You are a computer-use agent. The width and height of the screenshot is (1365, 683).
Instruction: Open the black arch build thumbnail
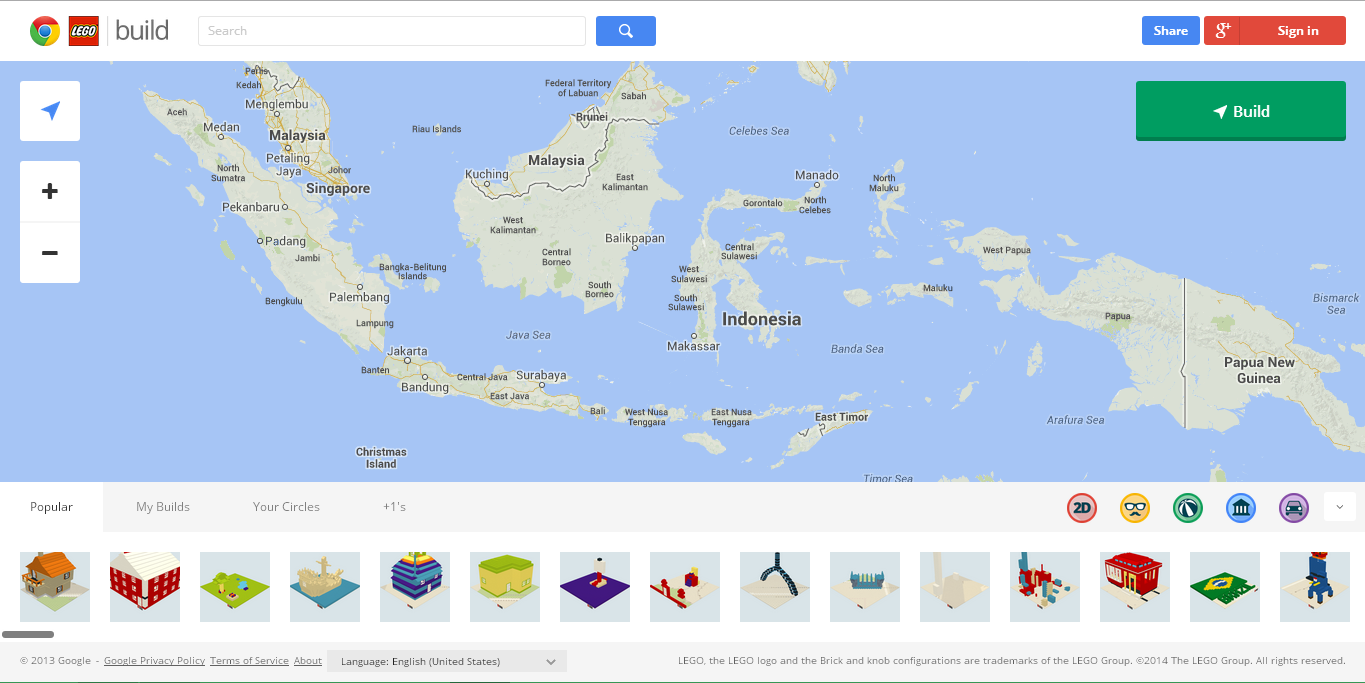775,587
